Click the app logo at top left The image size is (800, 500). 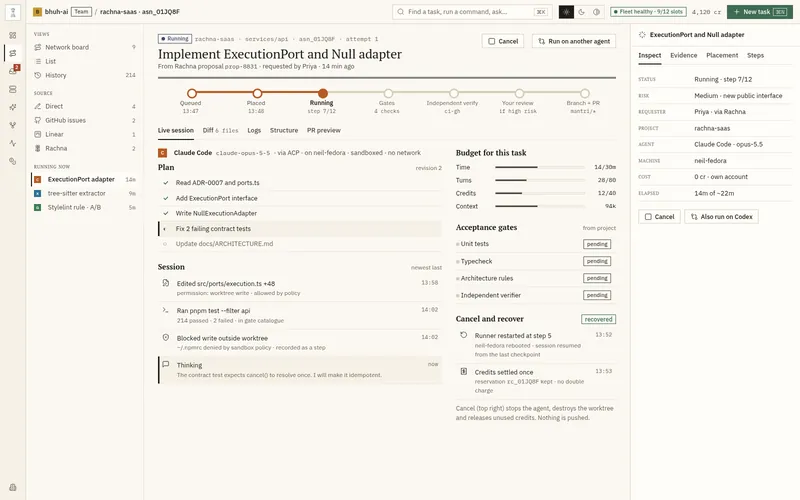[x=13, y=12]
